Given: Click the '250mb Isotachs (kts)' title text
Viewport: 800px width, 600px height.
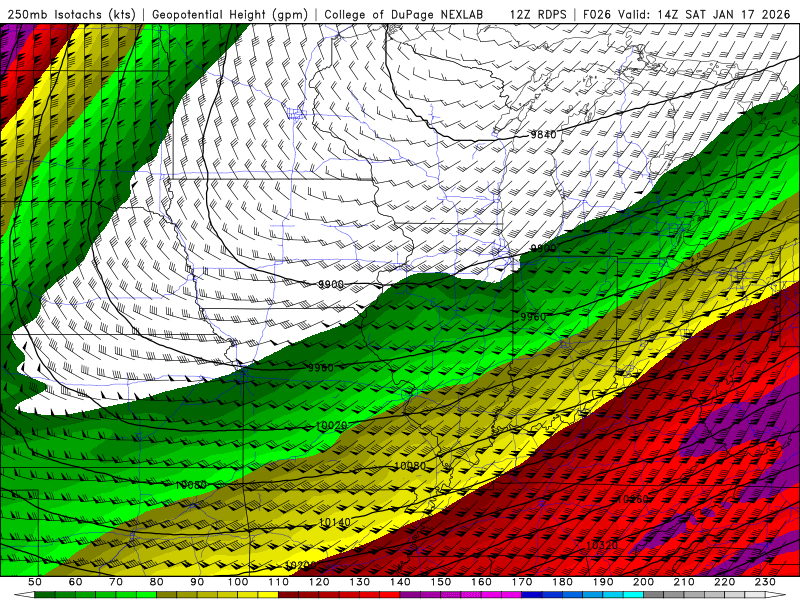Looking at the screenshot, I should [x=72, y=14].
